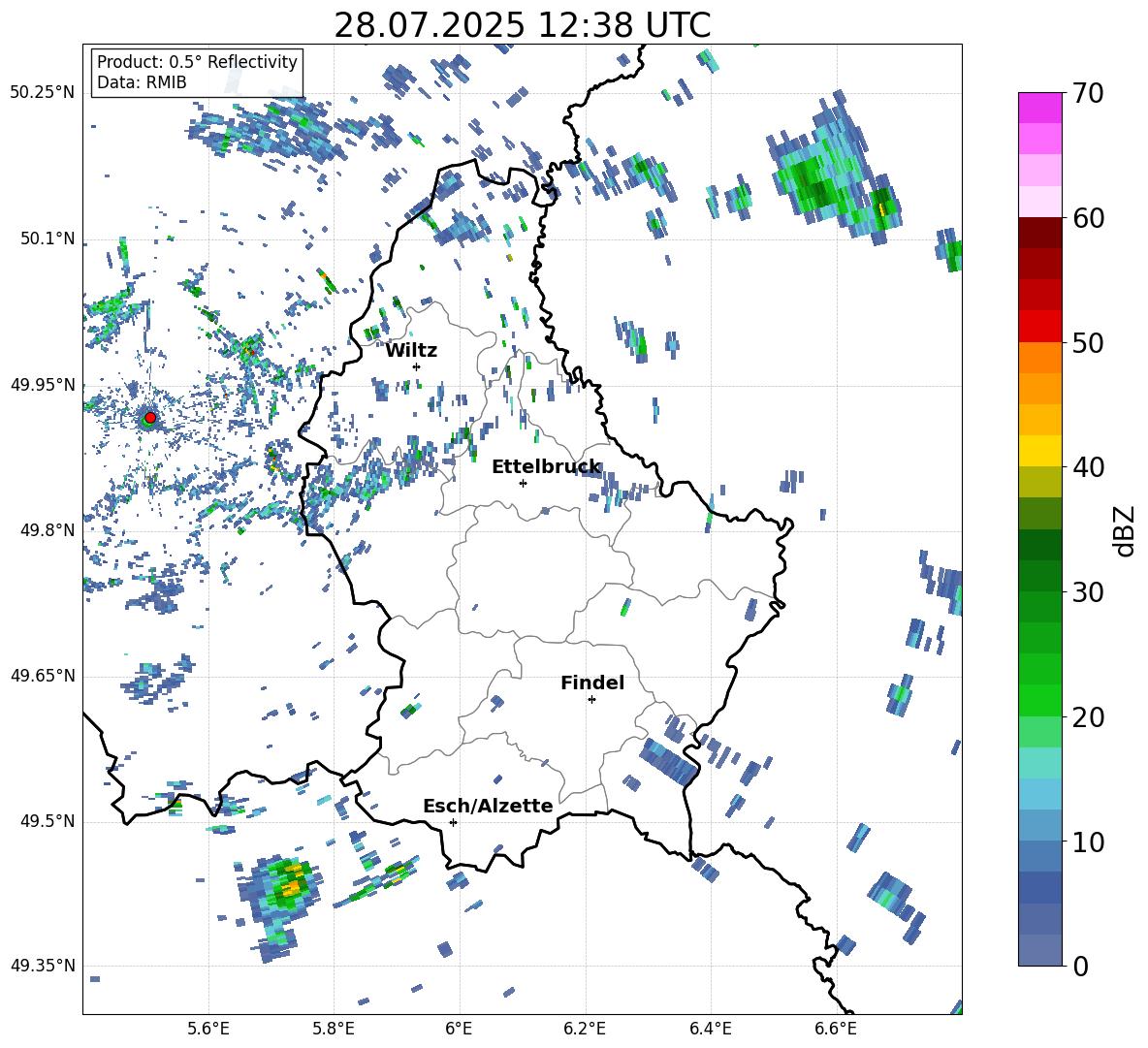Click the Ettelbruck city label

(x=546, y=467)
